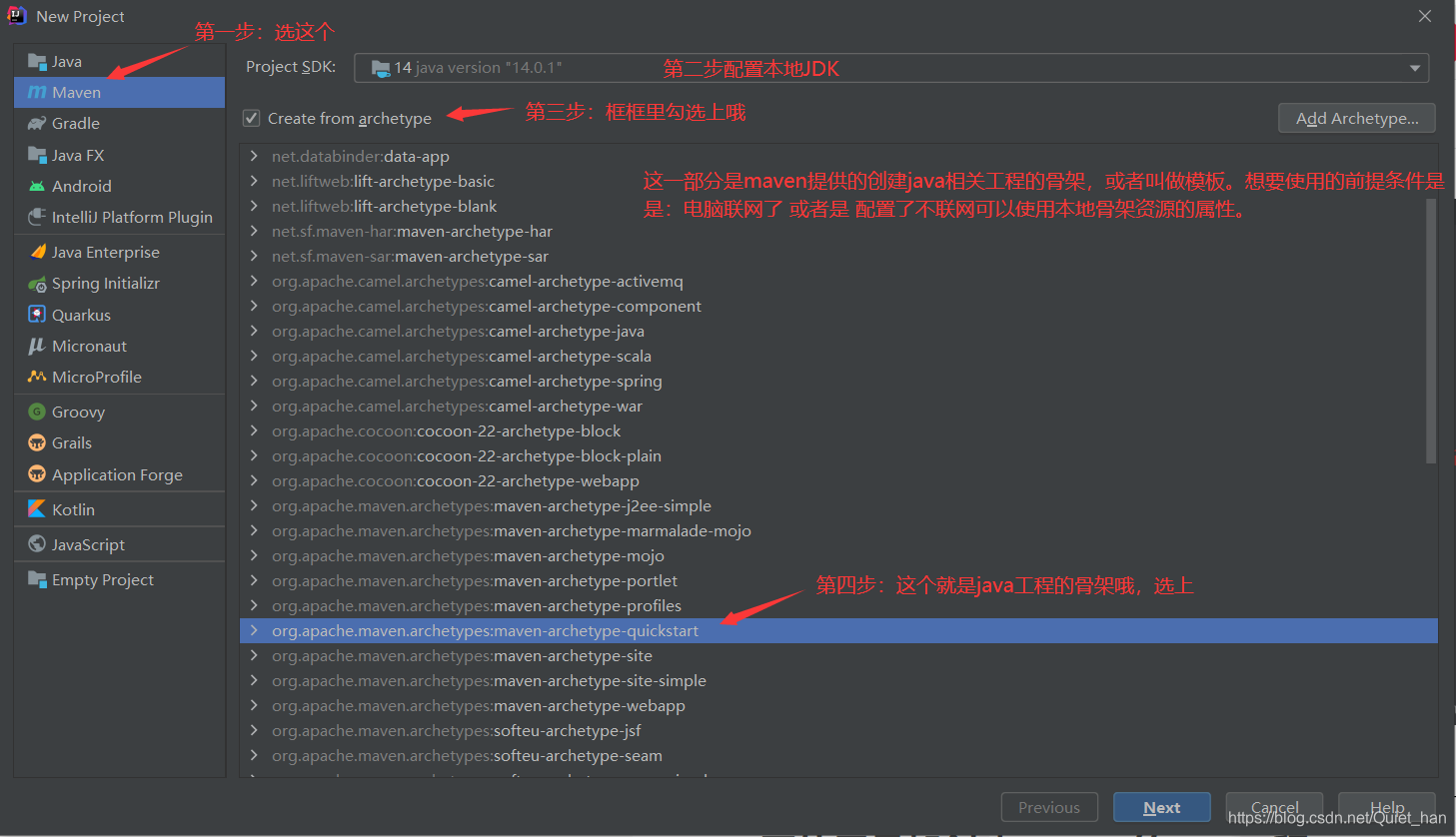Click the Java Enterprise icon
The height and width of the screenshot is (837, 1456).
[37, 252]
